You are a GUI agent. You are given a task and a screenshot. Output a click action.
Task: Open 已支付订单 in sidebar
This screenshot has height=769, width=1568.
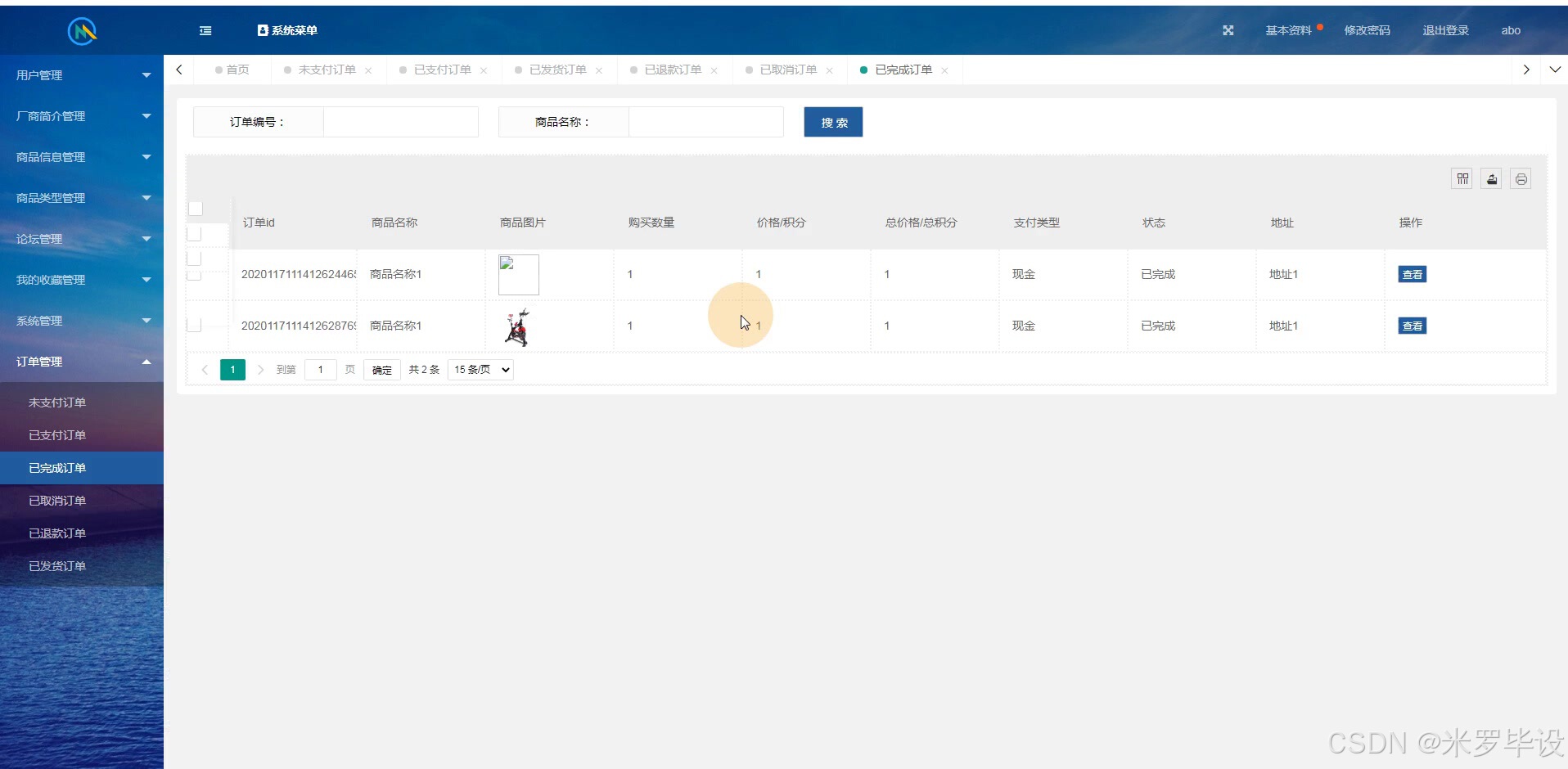[82, 435]
